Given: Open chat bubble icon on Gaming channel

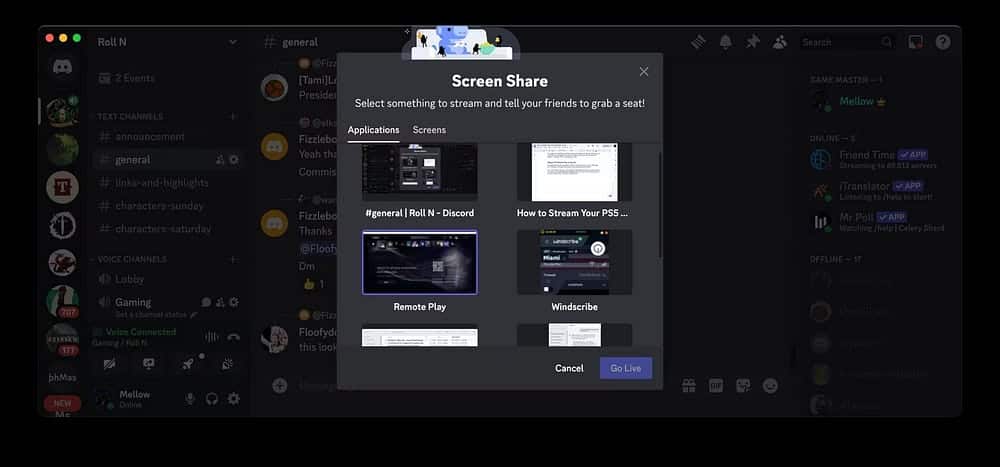Looking at the screenshot, I should tap(206, 302).
